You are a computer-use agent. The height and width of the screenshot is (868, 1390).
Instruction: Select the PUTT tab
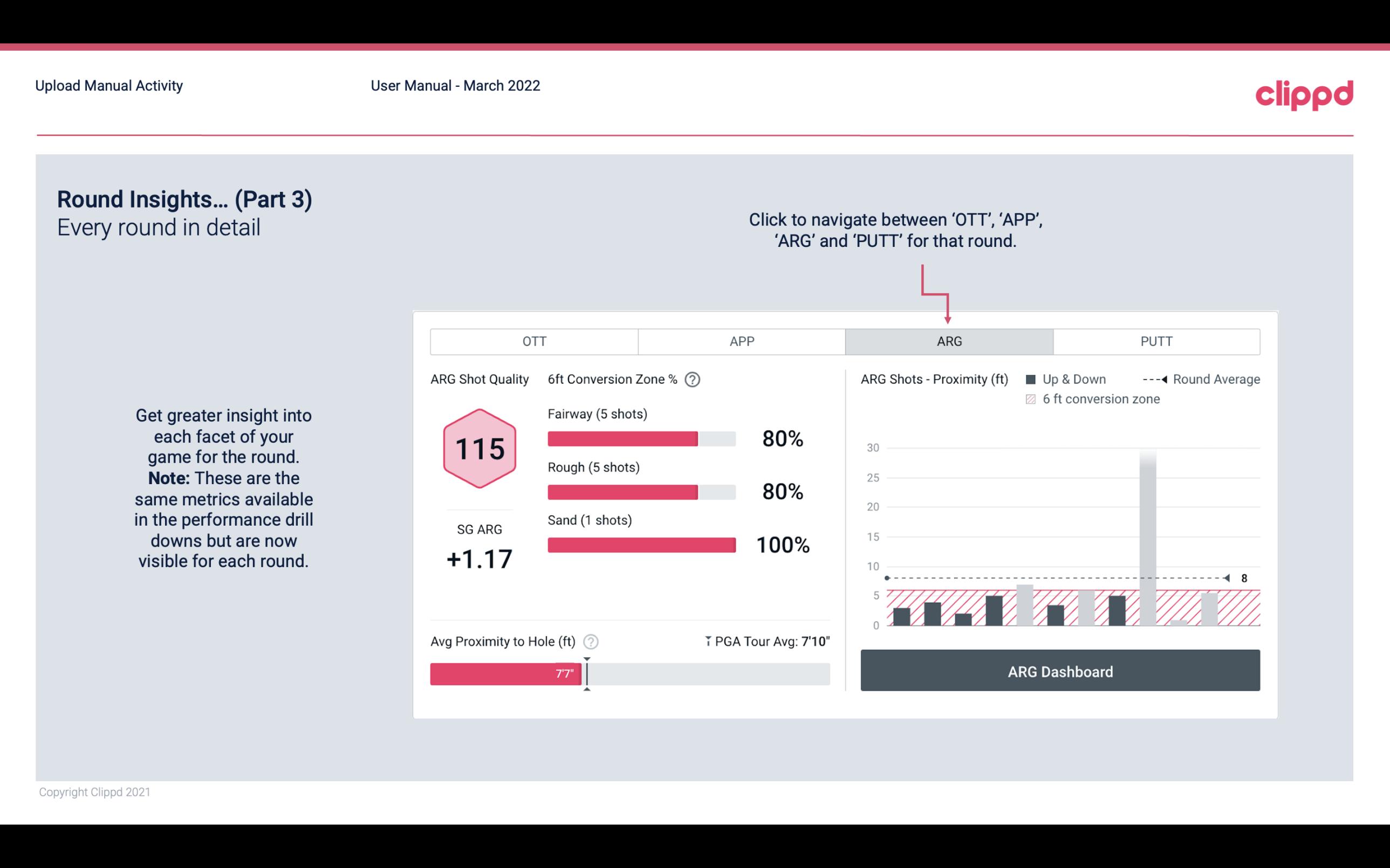click(x=1155, y=340)
